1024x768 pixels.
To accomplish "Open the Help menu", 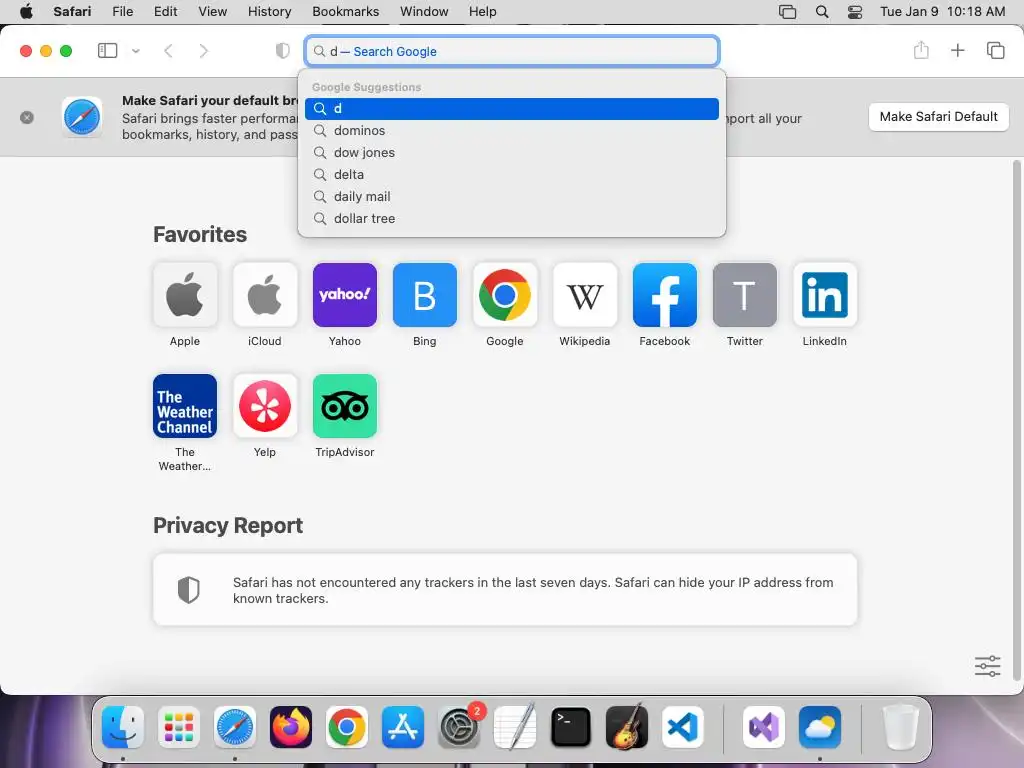I will 482,11.
